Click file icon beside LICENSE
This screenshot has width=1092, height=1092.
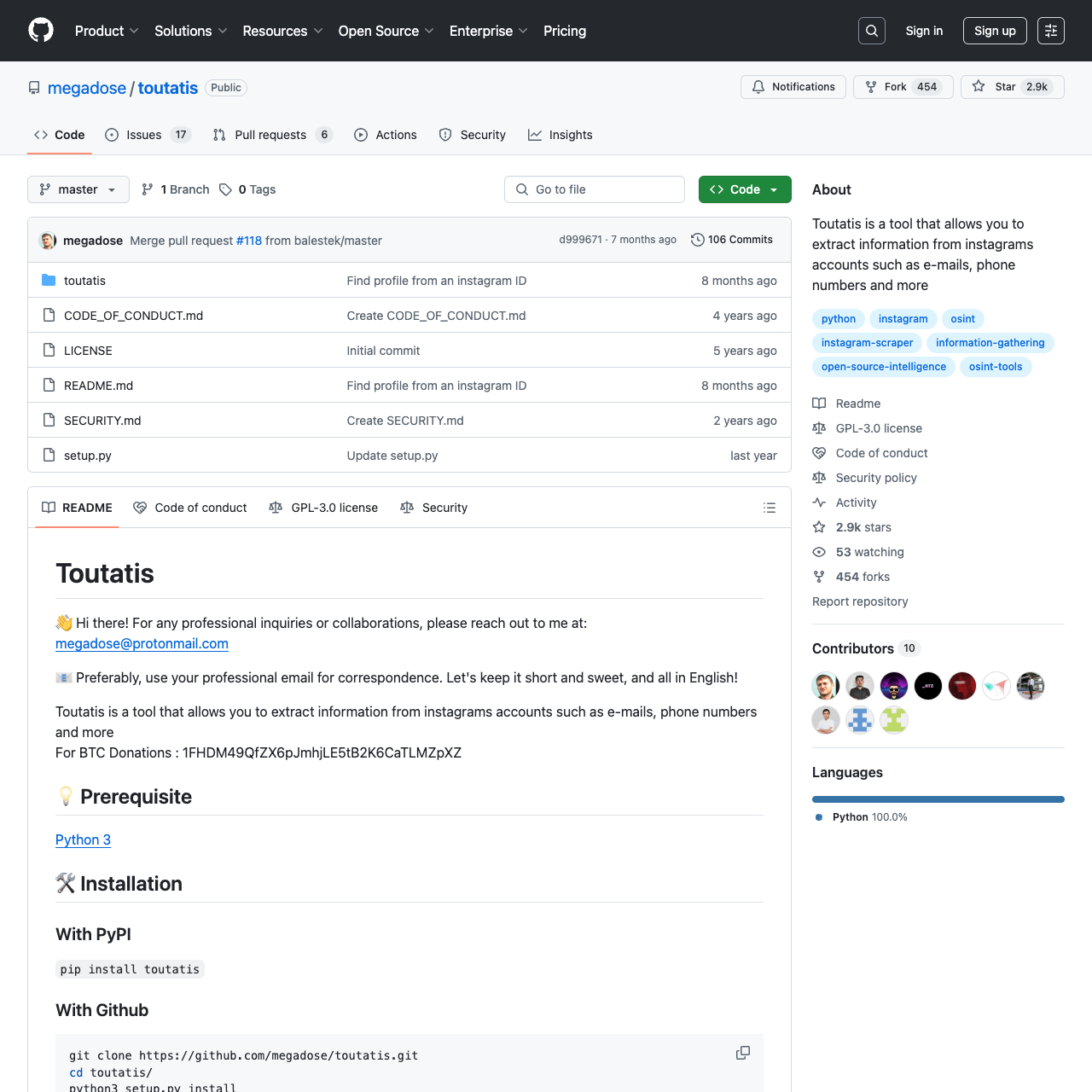49,351
